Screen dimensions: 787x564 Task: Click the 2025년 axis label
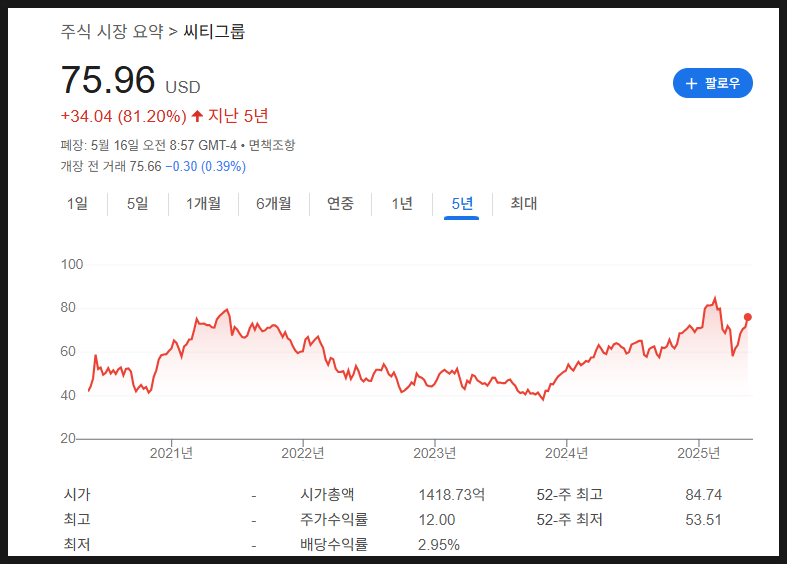tap(698, 454)
